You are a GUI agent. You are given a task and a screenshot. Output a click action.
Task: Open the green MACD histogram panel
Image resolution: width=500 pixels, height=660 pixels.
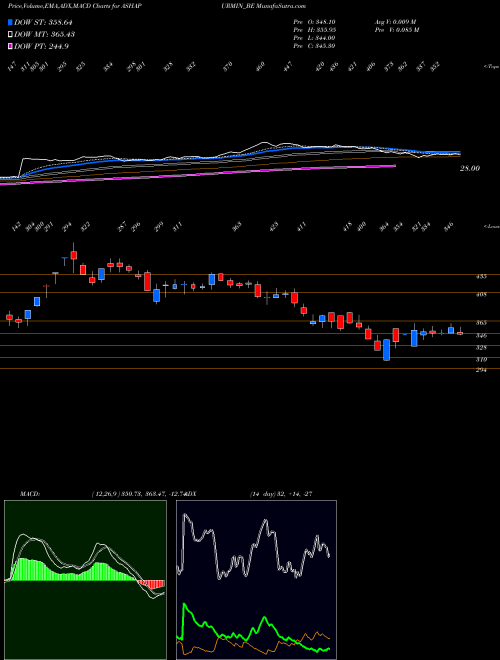click(85, 580)
